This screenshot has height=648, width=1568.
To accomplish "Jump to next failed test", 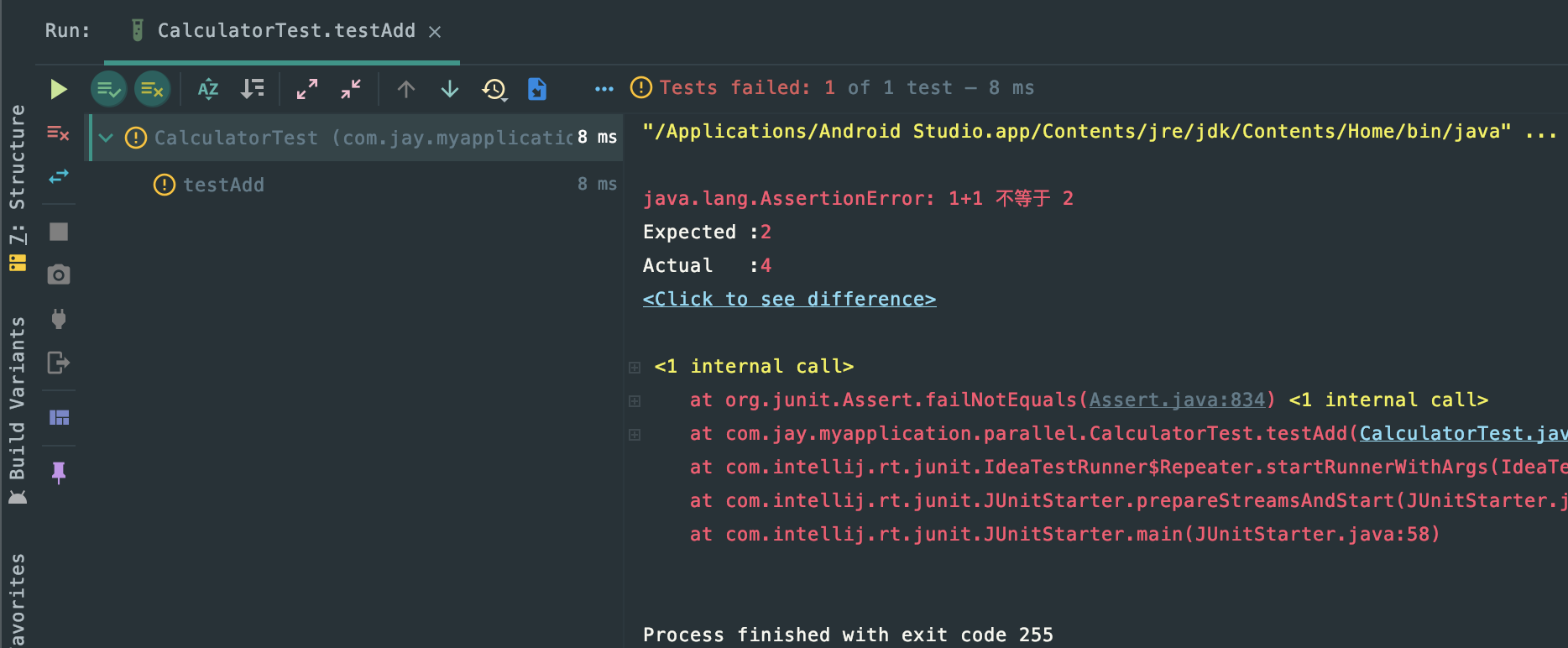I will (x=450, y=89).
